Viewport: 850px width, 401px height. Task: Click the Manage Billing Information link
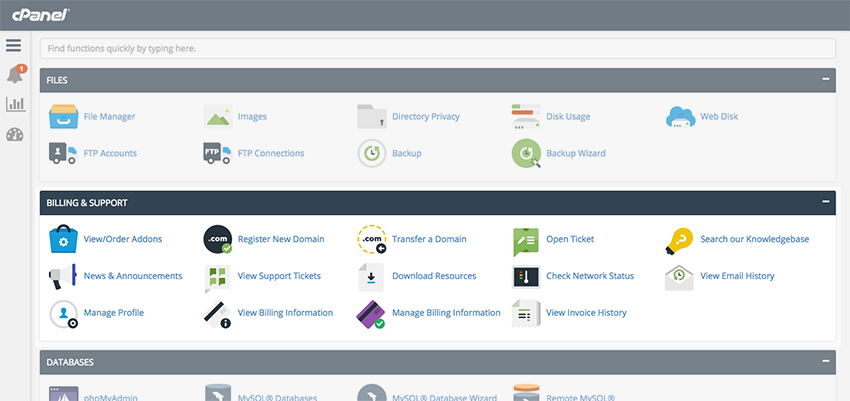tap(446, 313)
